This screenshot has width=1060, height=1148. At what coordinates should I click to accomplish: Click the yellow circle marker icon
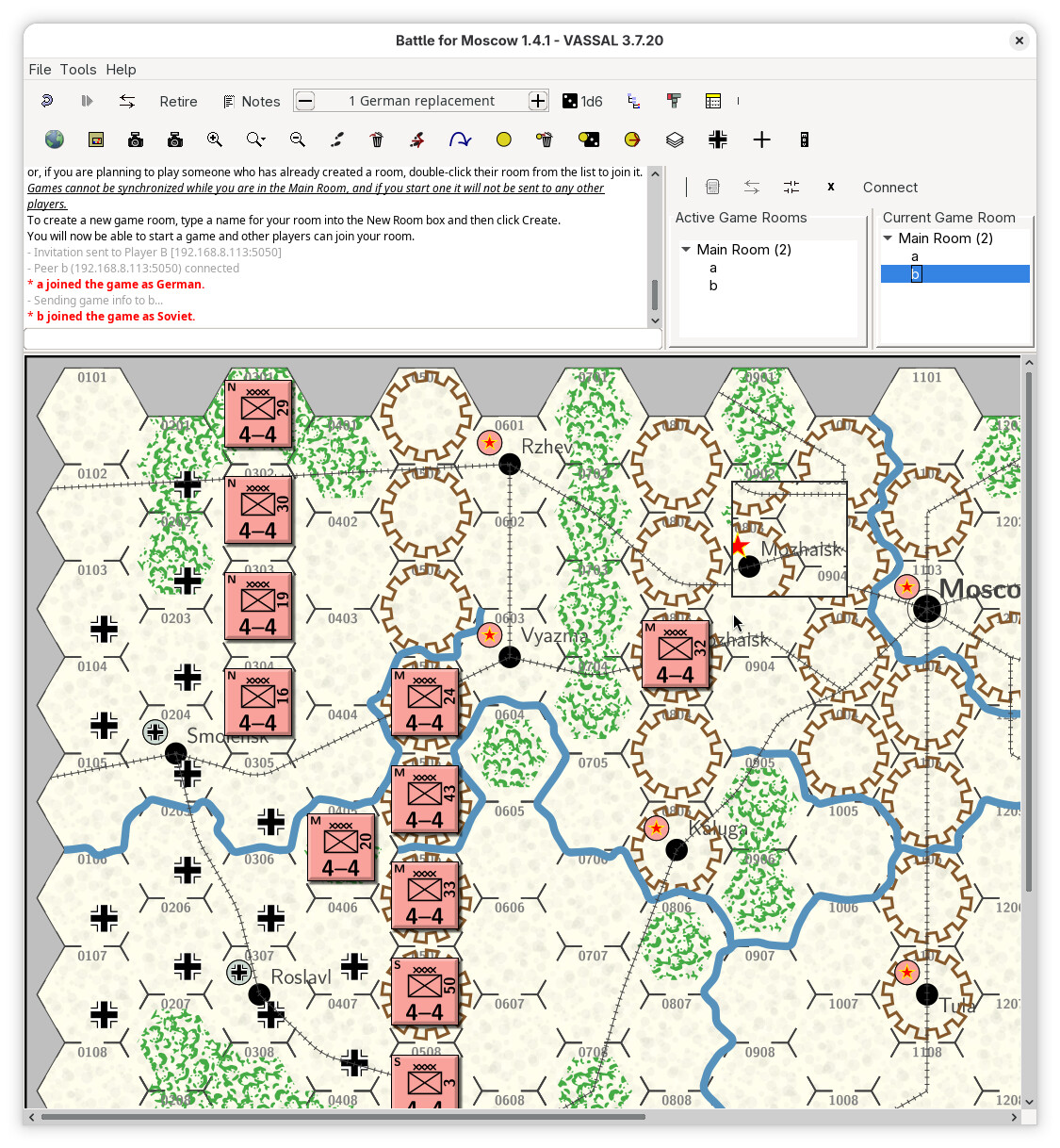[x=504, y=139]
